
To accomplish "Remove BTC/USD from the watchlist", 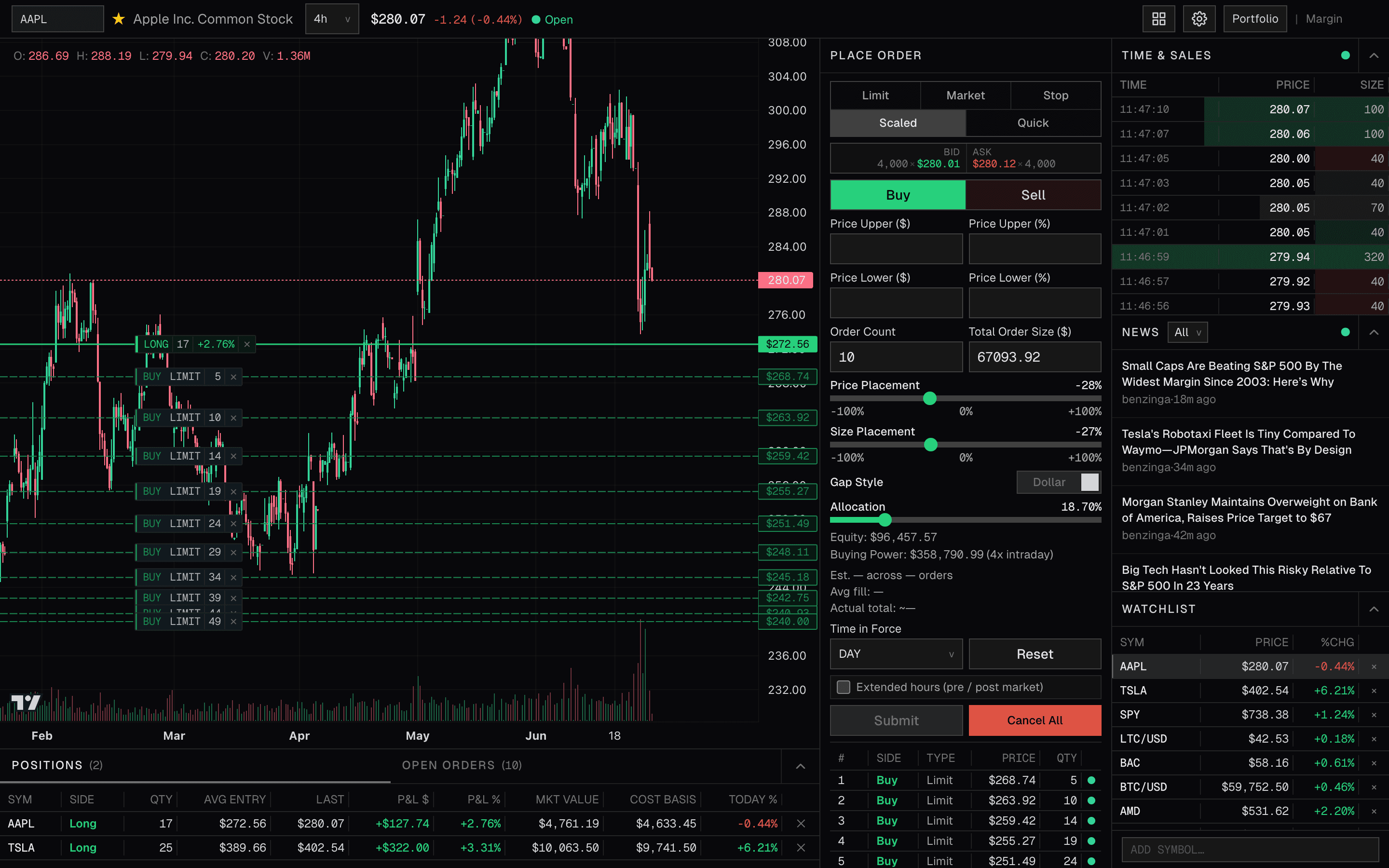I will 1374,787.
